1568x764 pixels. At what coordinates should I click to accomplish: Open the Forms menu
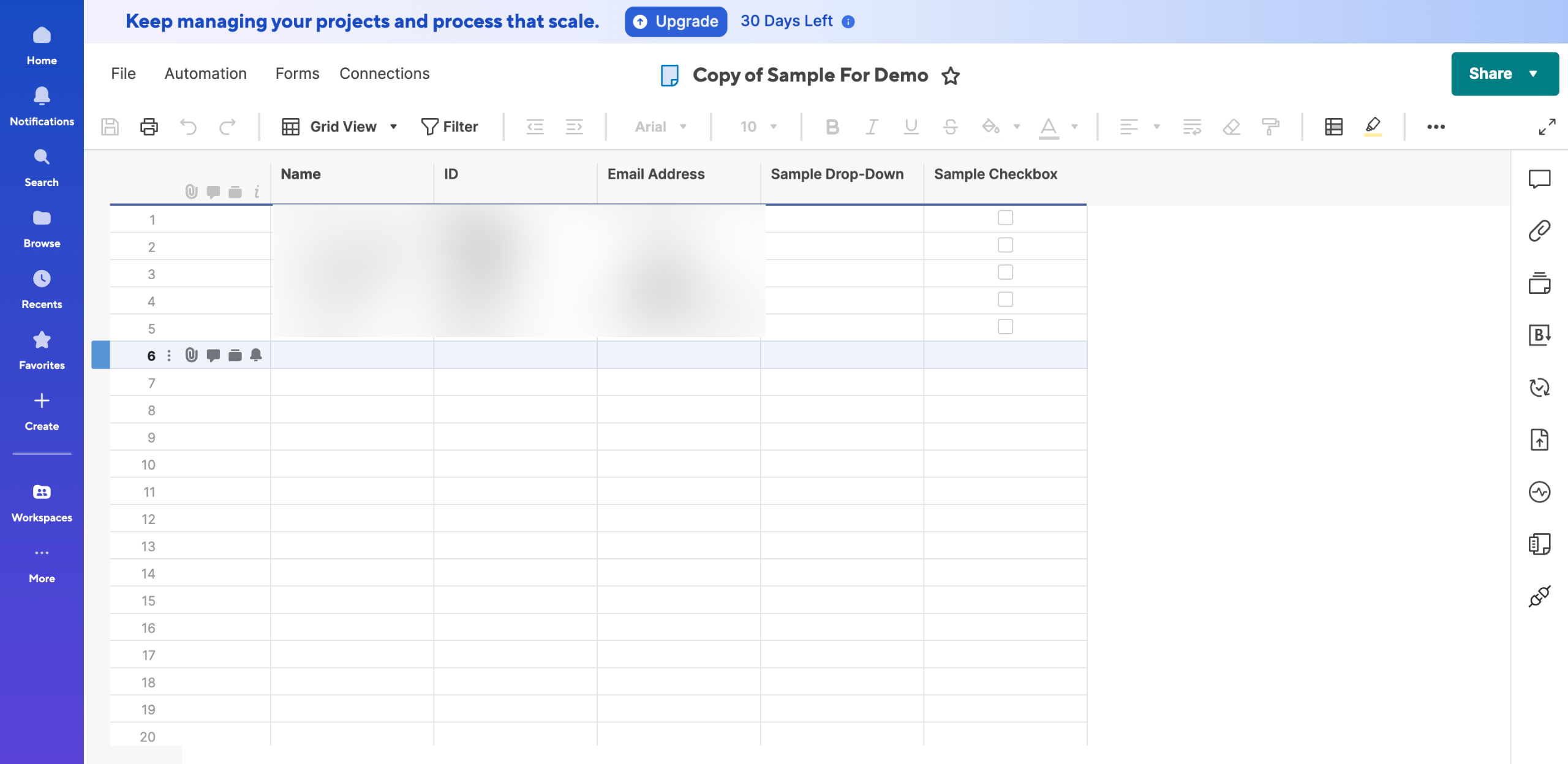[x=297, y=73]
